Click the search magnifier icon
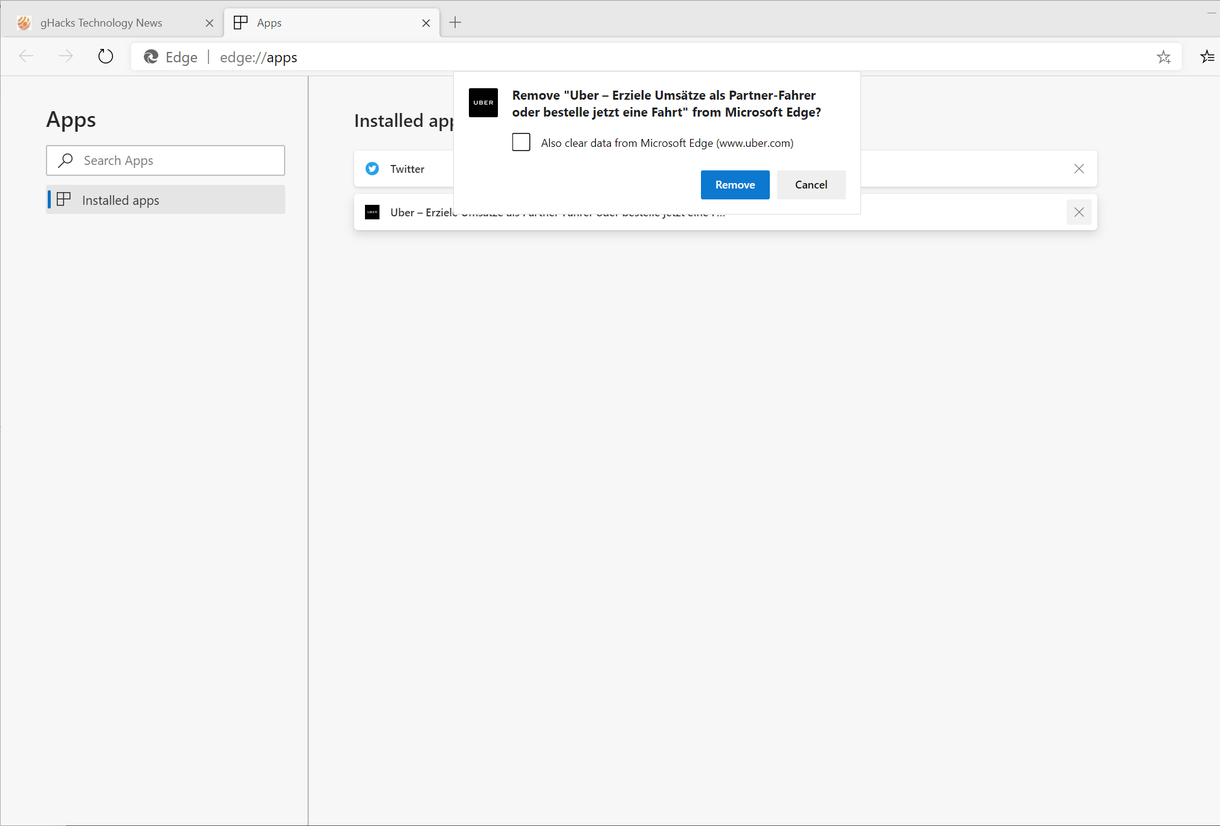1220x826 pixels. point(66,160)
